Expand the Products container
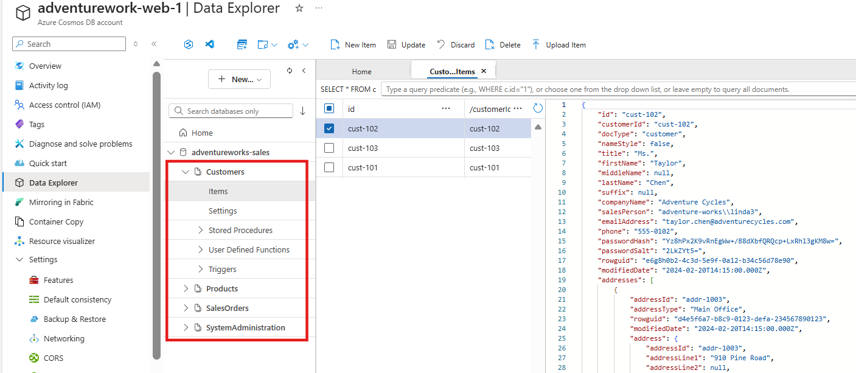This screenshot has width=856, height=373. click(186, 288)
